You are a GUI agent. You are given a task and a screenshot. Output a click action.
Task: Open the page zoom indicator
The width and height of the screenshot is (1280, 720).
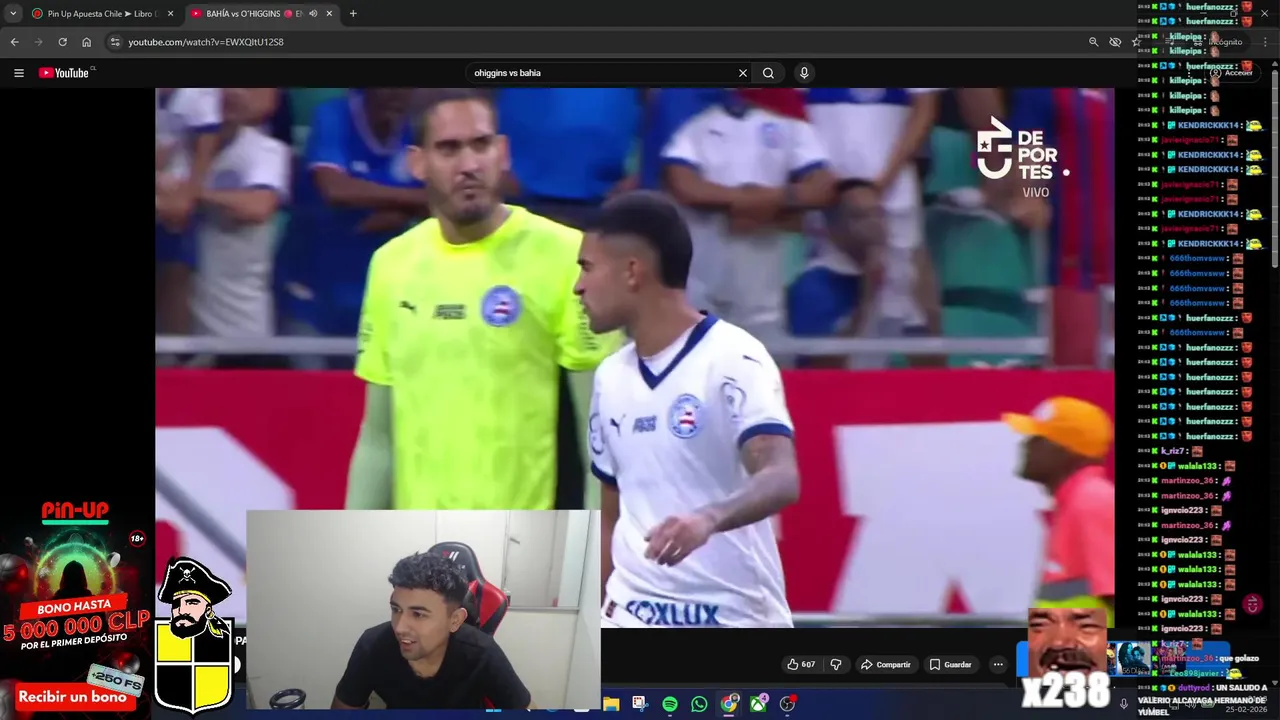[1093, 42]
